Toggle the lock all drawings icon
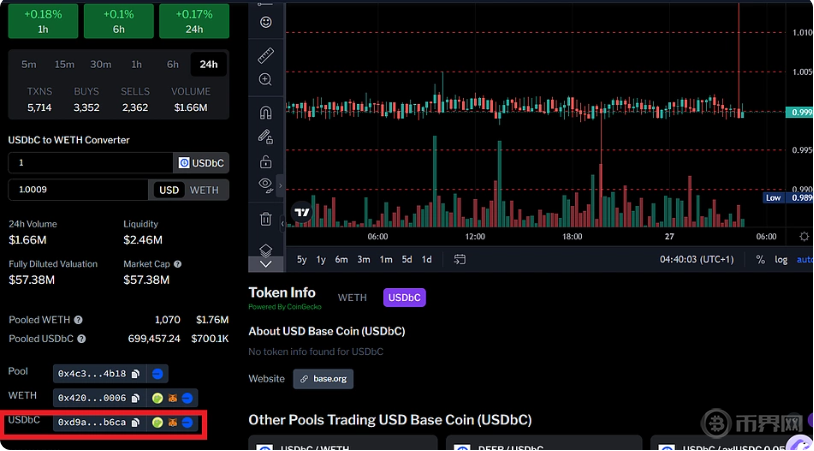814x451 pixels. (x=265, y=161)
